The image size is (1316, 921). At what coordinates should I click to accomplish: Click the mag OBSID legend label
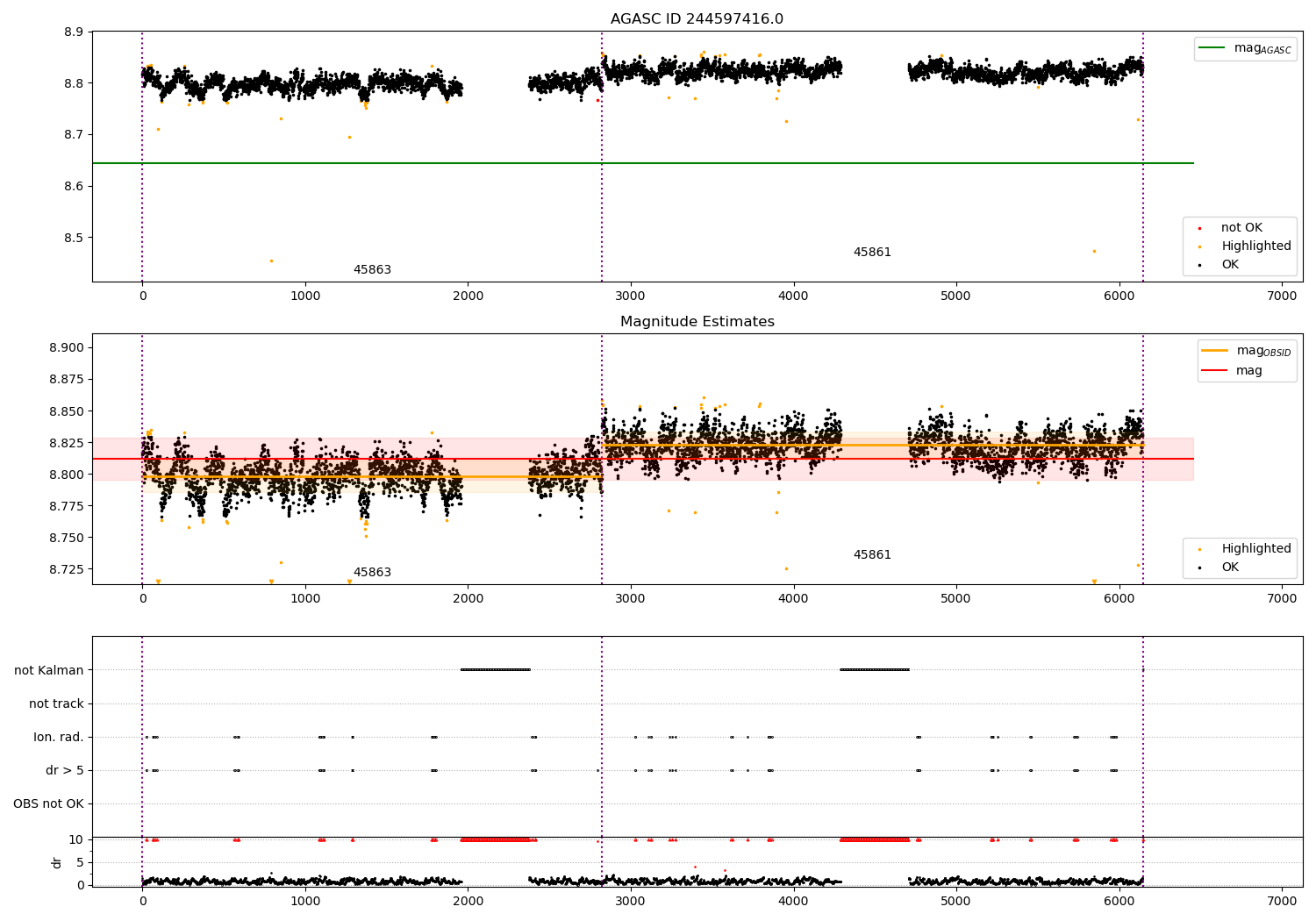(x=1264, y=351)
